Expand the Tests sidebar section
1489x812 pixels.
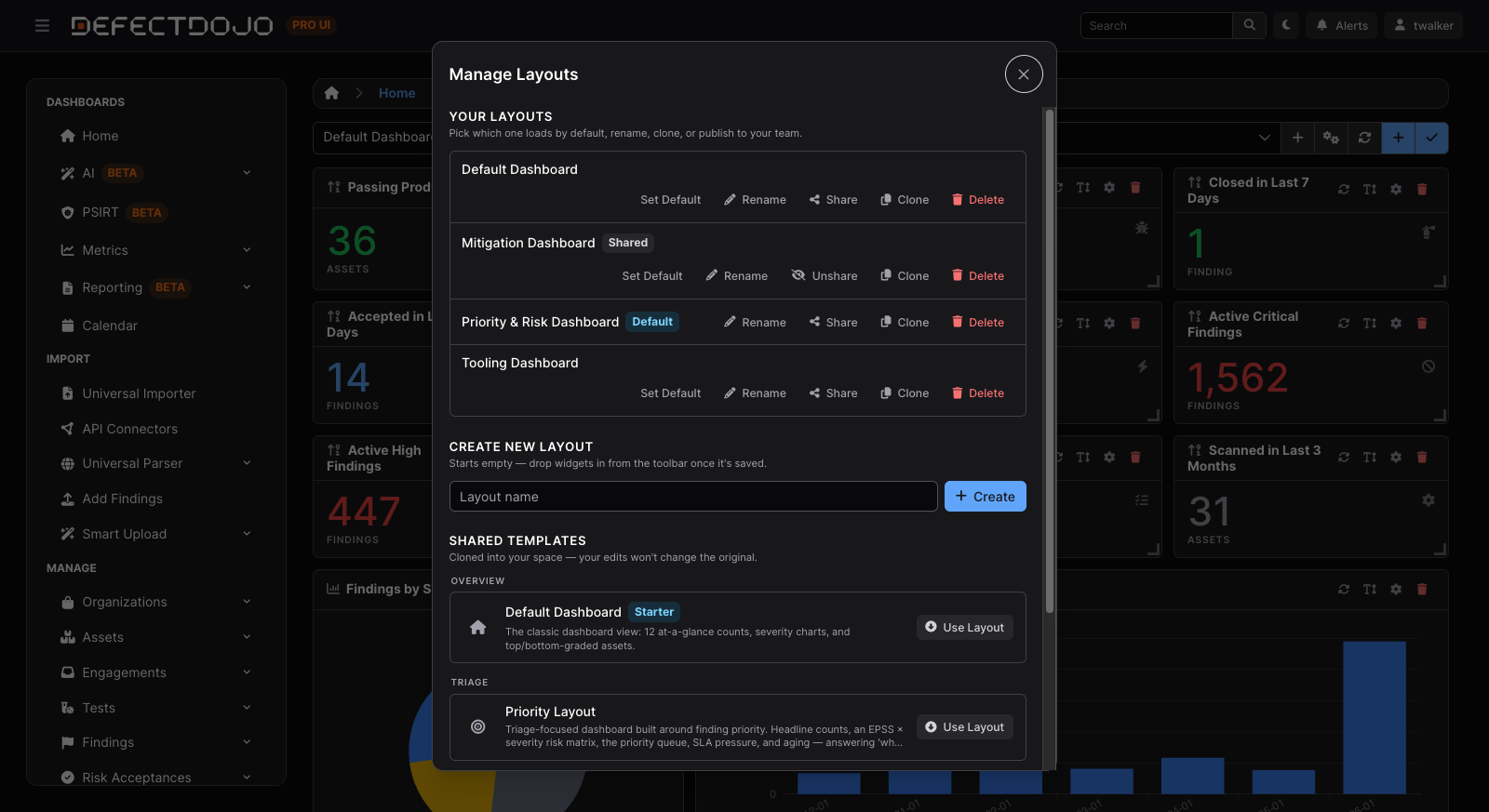(247, 708)
